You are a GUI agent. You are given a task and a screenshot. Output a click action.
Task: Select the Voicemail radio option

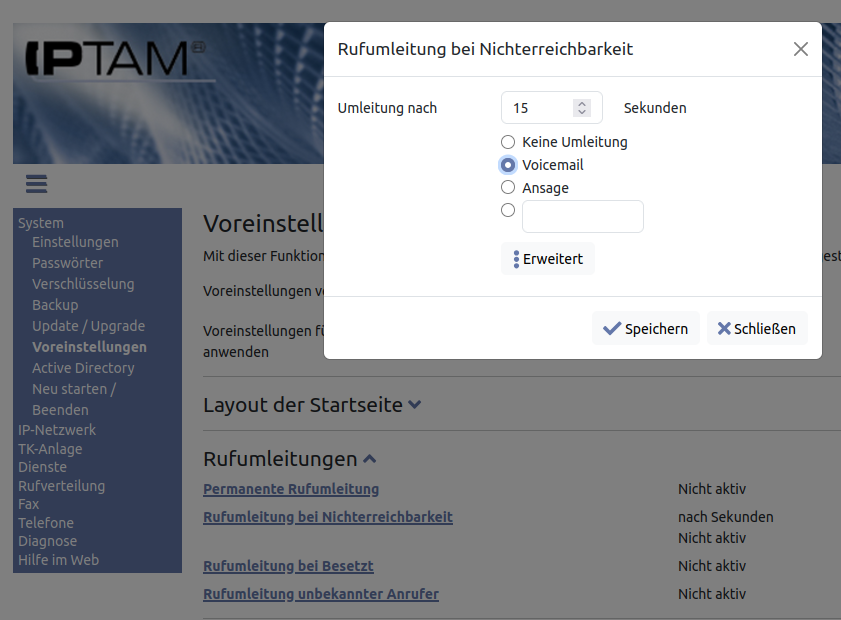[x=508, y=165]
